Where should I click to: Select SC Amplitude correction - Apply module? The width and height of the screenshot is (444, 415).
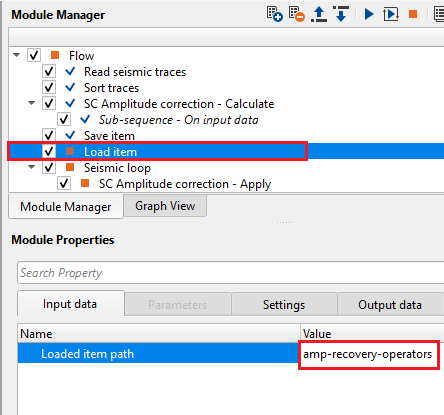[x=185, y=184]
